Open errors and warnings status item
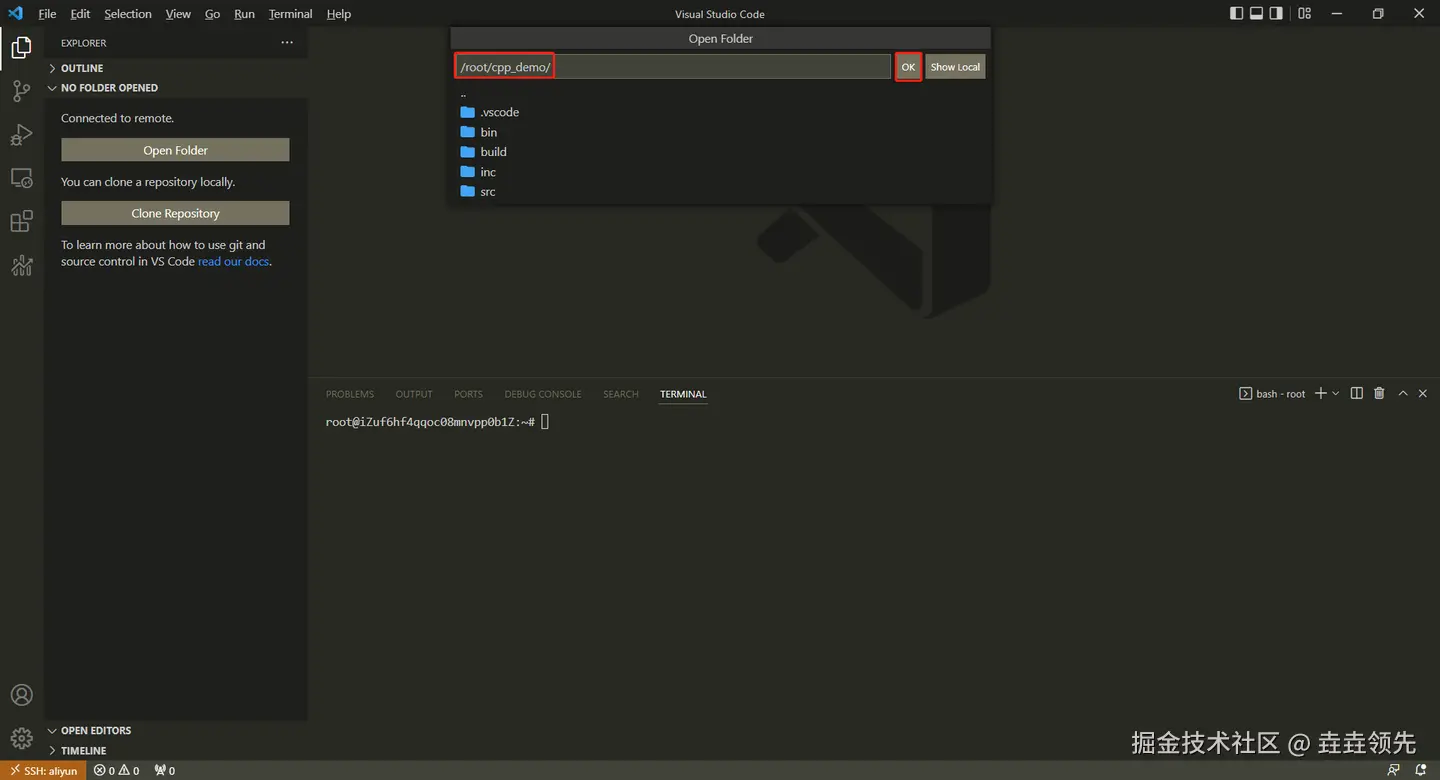The image size is (1440, 780). tap(117, 771)
